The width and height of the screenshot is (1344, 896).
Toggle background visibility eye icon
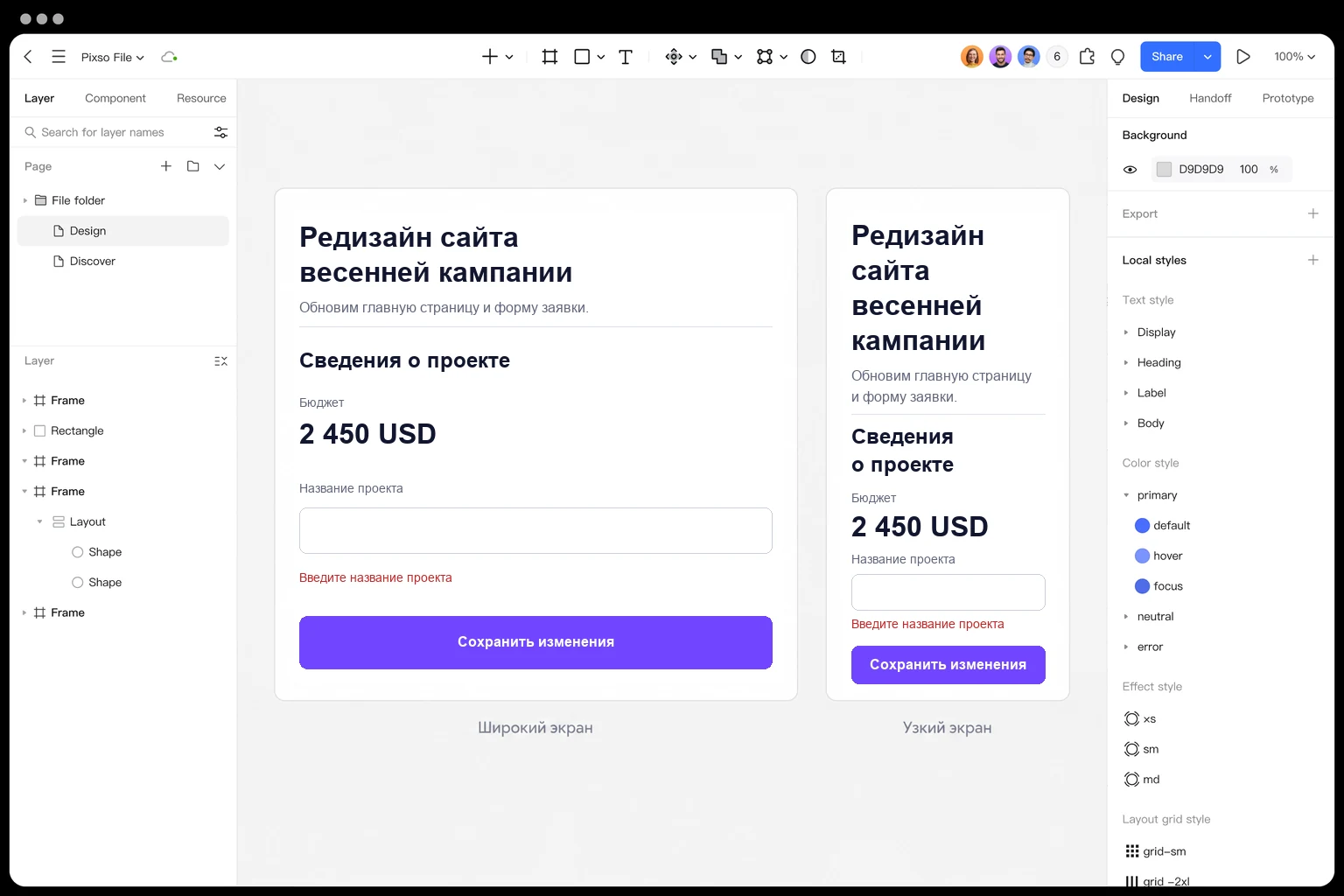1130,170
